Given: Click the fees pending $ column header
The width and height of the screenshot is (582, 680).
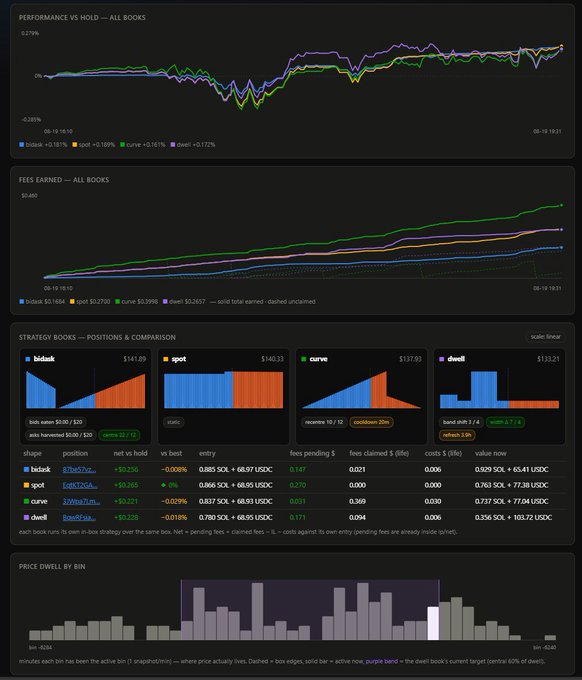Looking at the screenshot, I should [312, 453].
